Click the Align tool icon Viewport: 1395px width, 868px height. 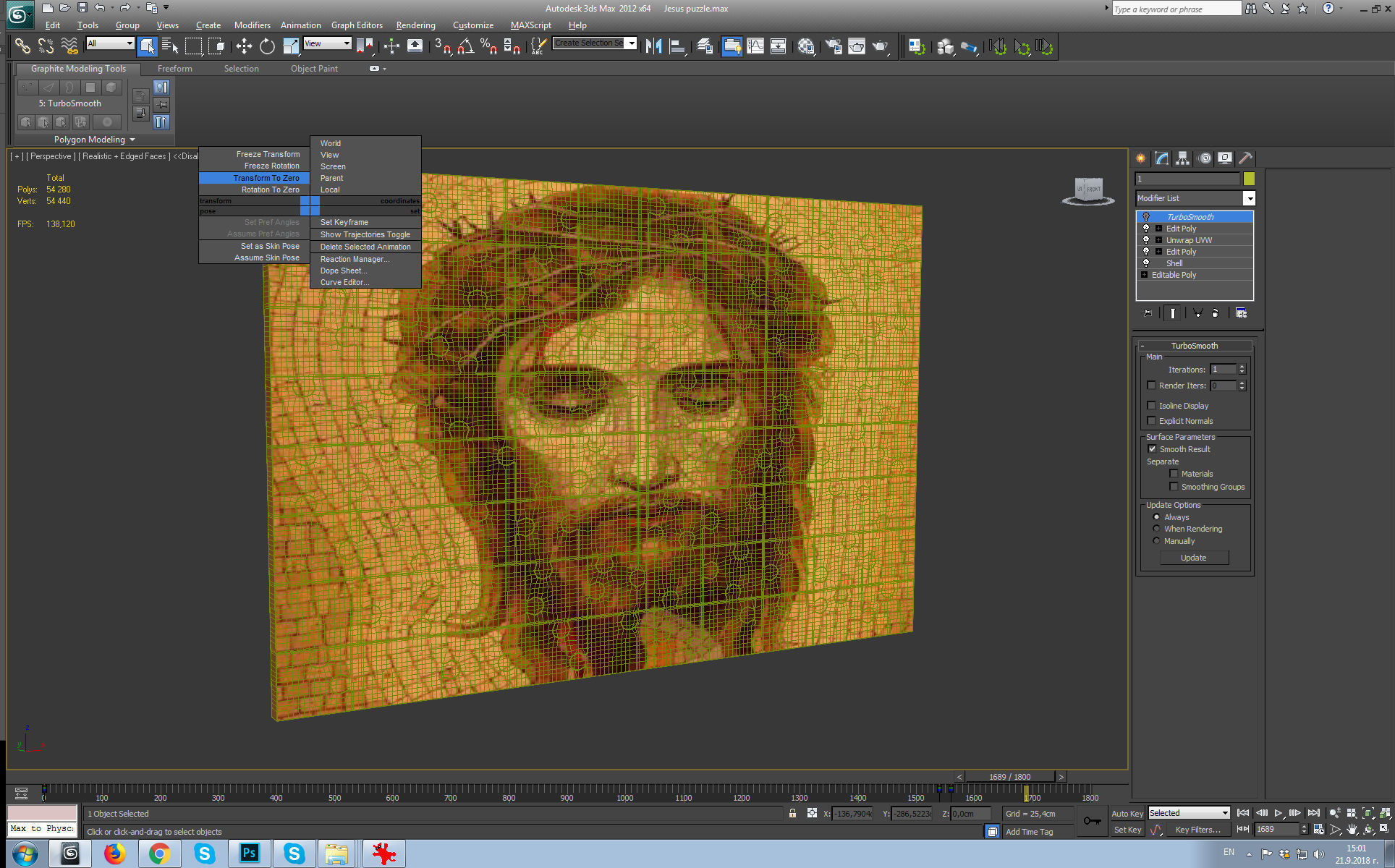tap(677, 46)
